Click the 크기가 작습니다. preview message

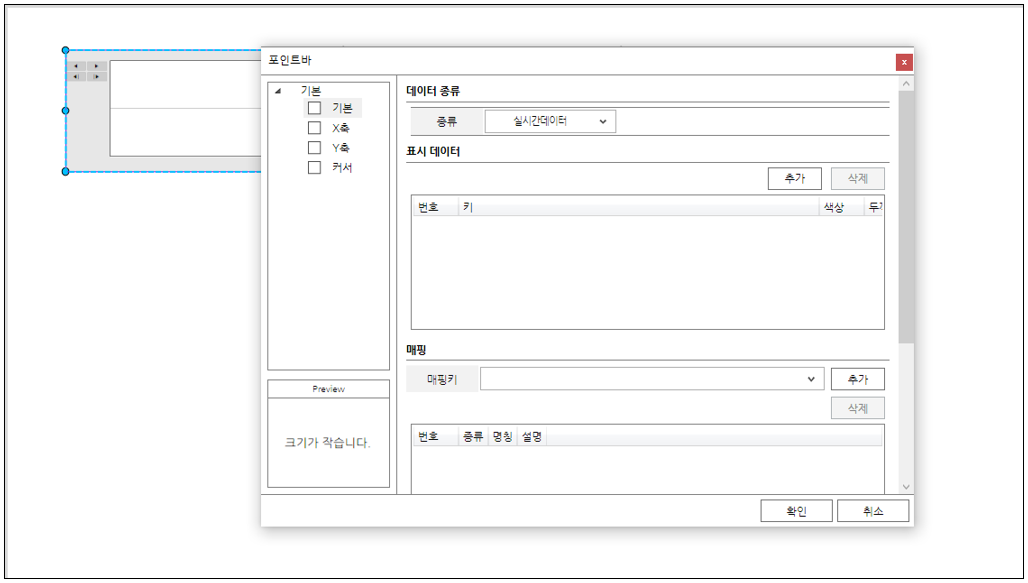pos(327,443)
